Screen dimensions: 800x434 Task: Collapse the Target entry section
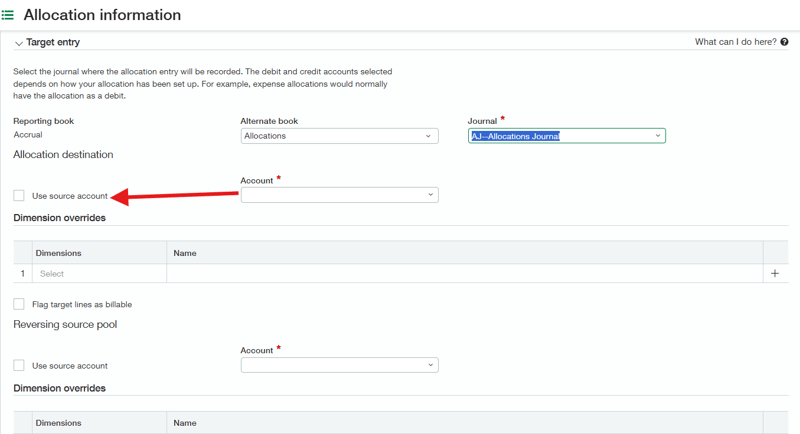[x=18, y=43]
